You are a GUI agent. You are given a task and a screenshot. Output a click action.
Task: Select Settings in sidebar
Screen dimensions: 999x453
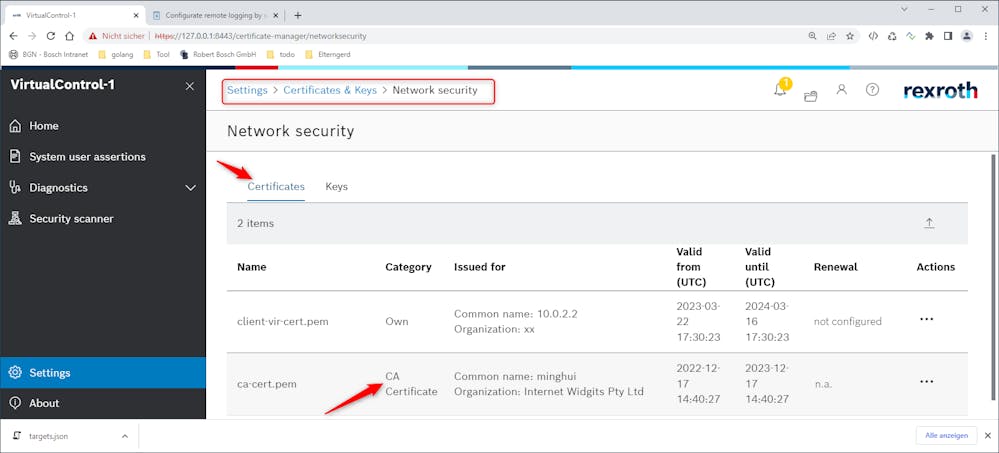[103, 373]
